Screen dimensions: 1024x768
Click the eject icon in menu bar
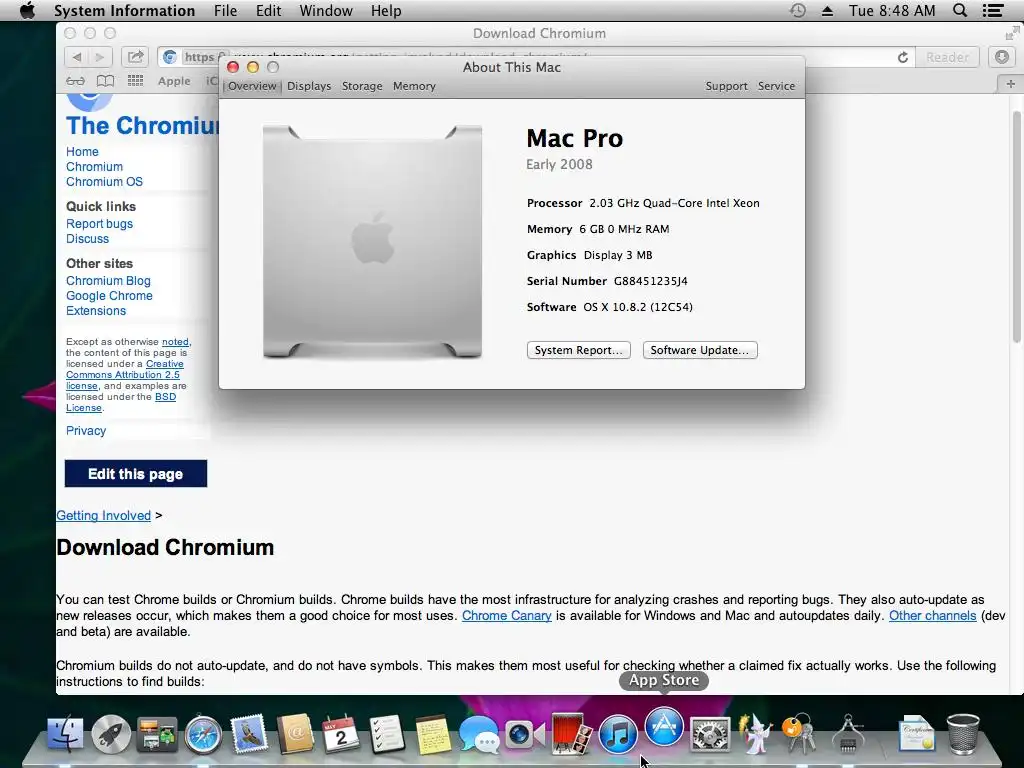[x=827, y=11]
